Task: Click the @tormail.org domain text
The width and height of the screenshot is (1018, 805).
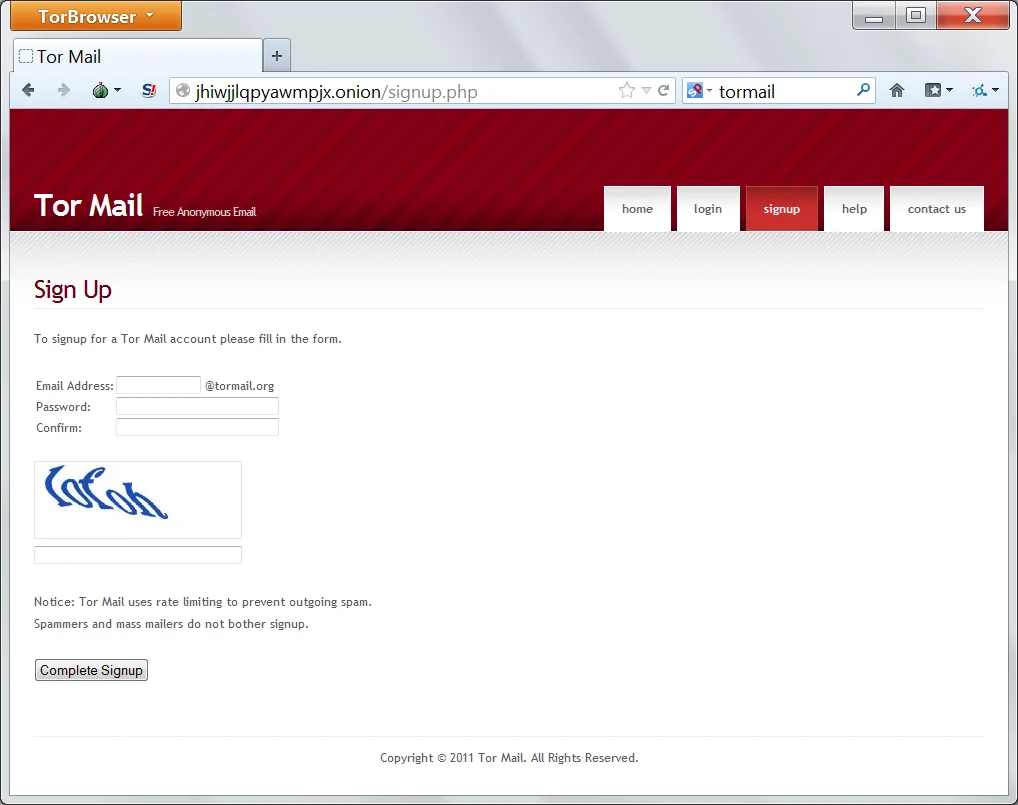Action: [x=240, y=386]
